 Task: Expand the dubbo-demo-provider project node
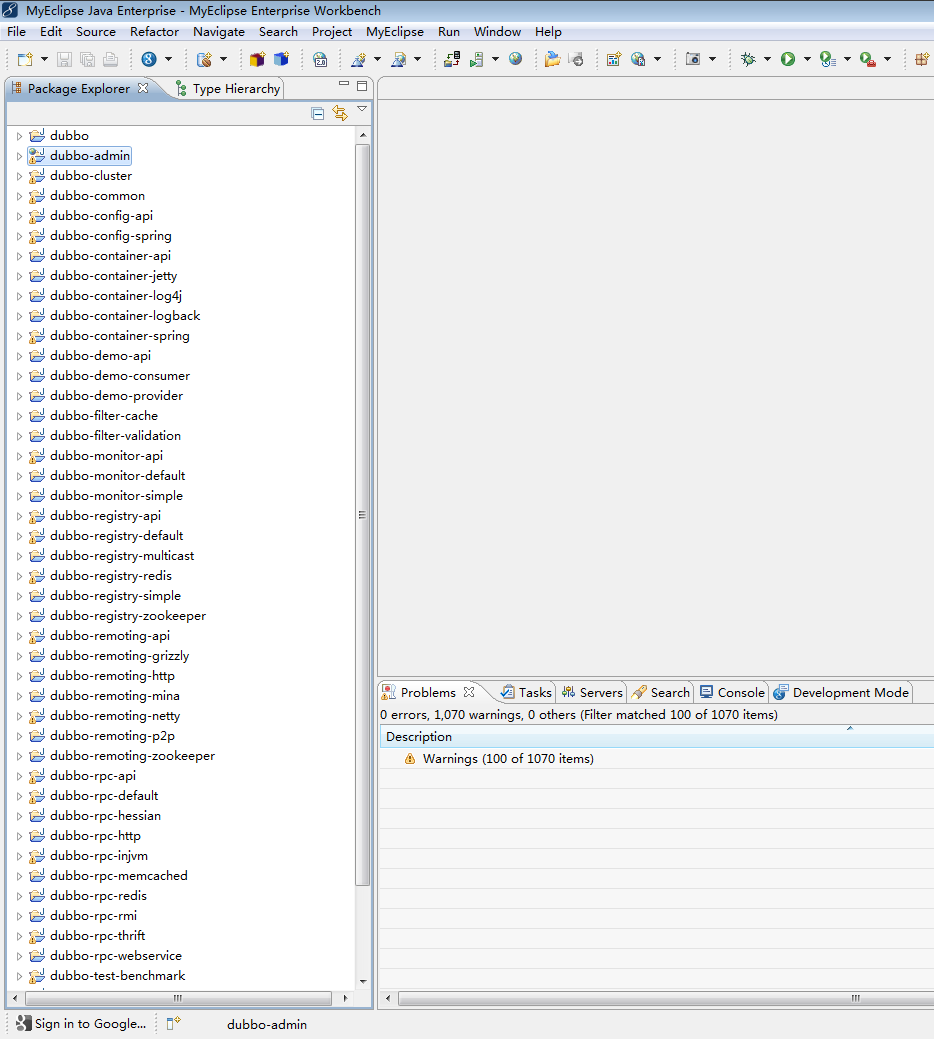19,396
